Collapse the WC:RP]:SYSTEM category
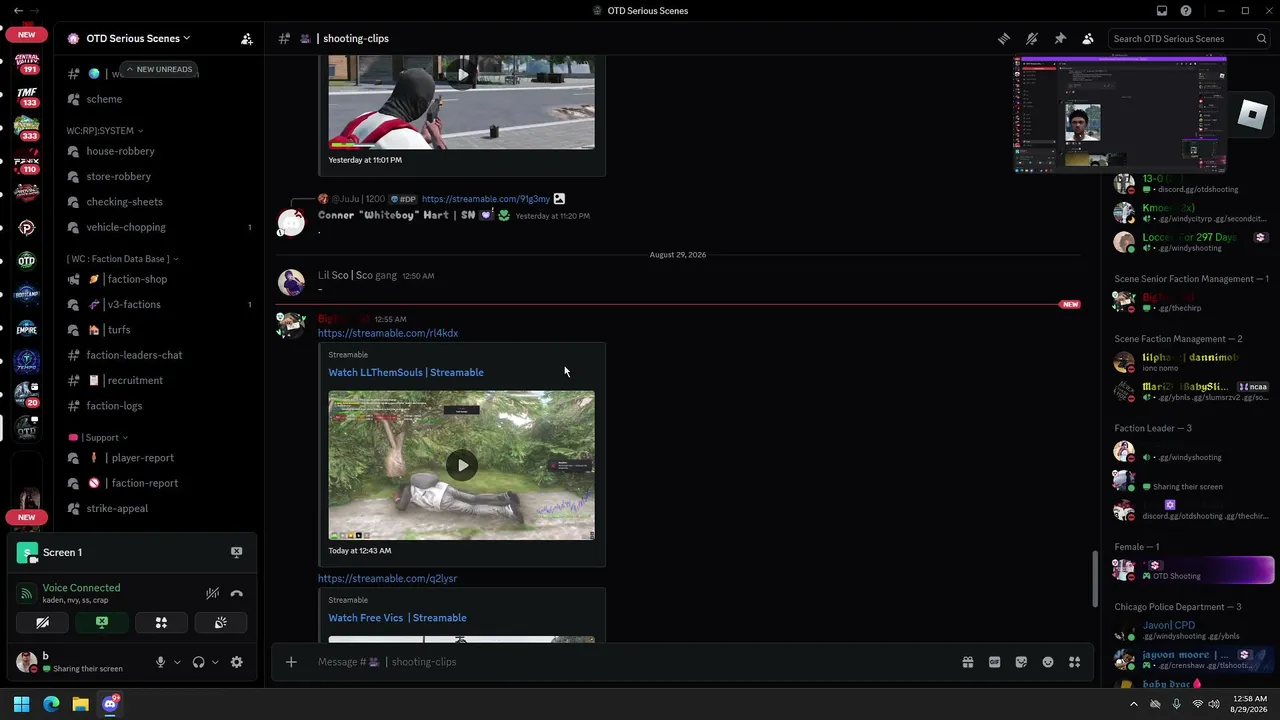Image resolution: width=1280 pixels, height=720 pixels. 105,130
